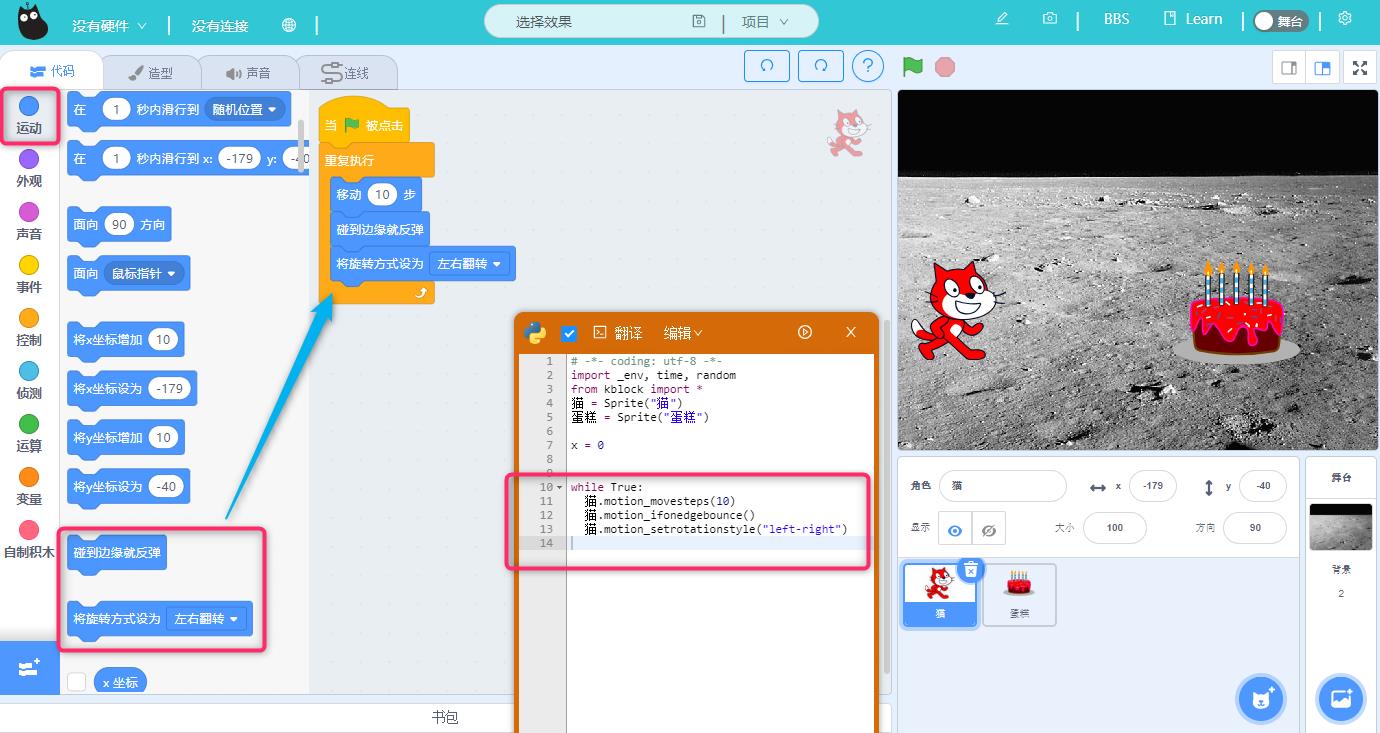Select the 侦测 sensing category
The image size is (1380, 733).
pyautogui.click(x=29, y=381)
